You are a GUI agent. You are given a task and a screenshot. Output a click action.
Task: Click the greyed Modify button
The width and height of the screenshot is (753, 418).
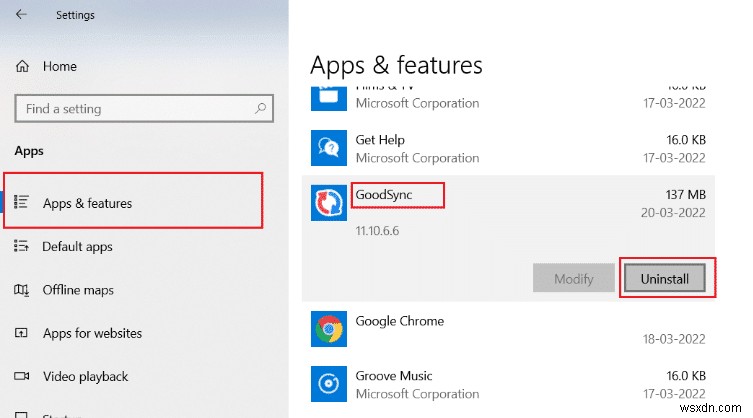(573, 278)
